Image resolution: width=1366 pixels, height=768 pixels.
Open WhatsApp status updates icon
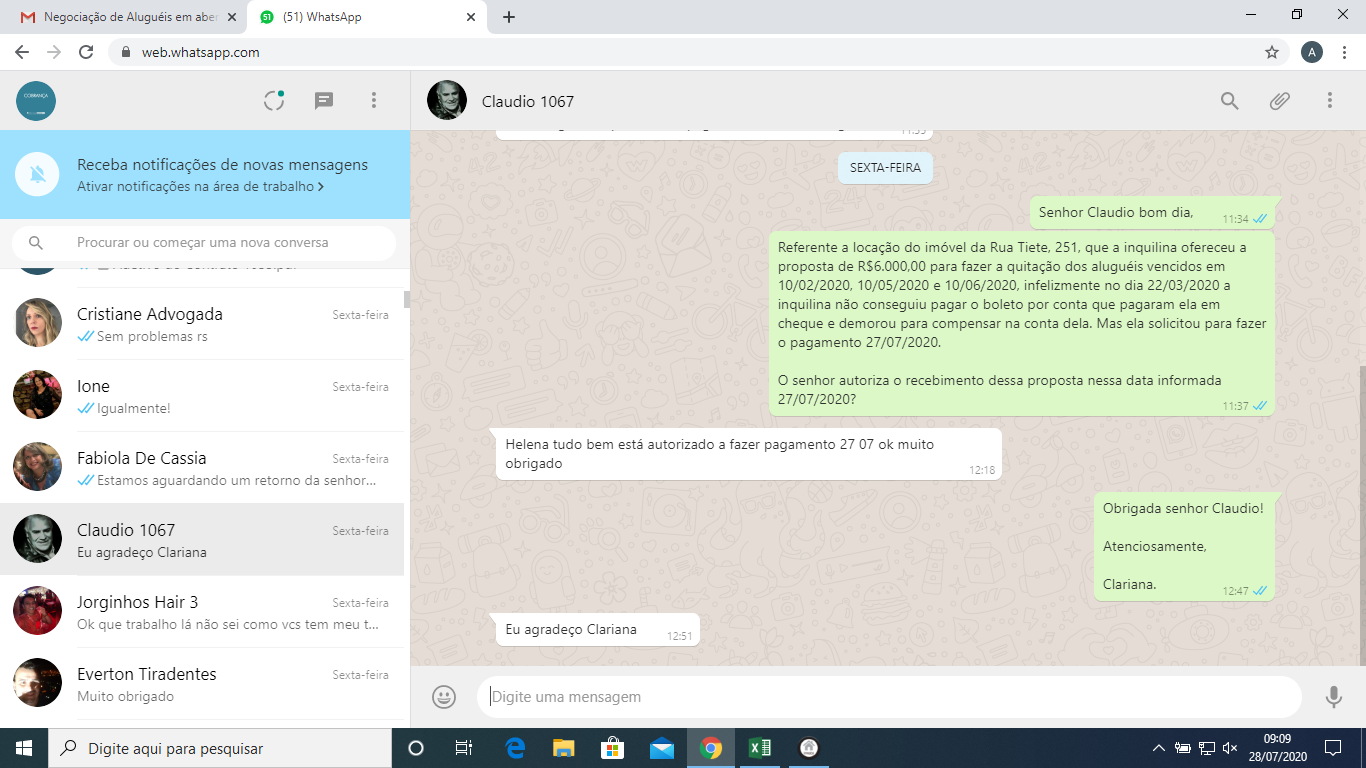pos(274,100)
